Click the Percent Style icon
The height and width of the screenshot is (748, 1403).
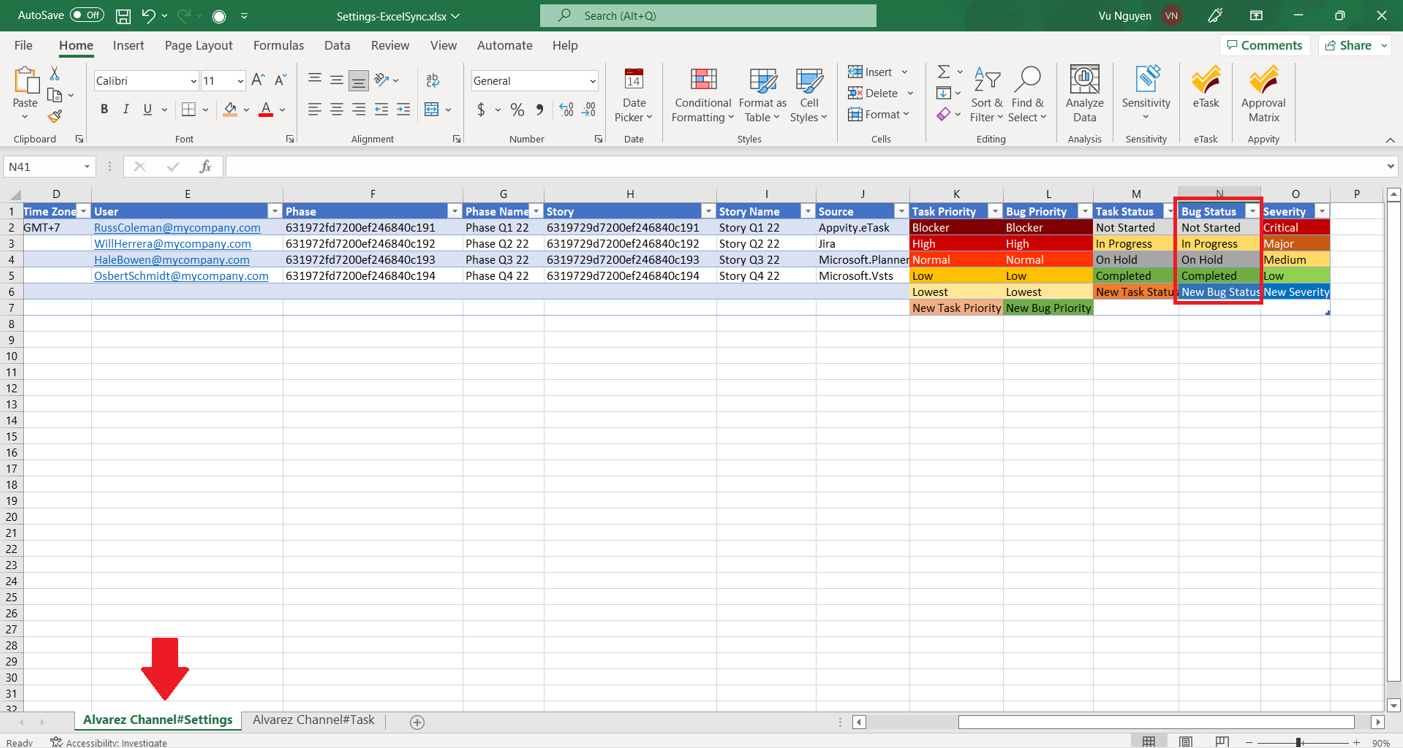(517, 110)
